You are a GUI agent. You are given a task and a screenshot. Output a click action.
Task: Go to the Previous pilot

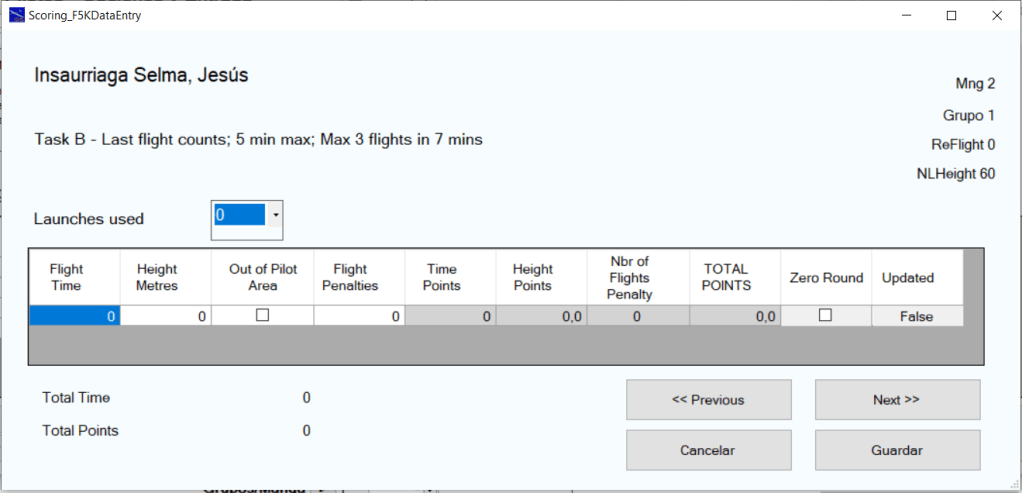[x=708, y=400]
